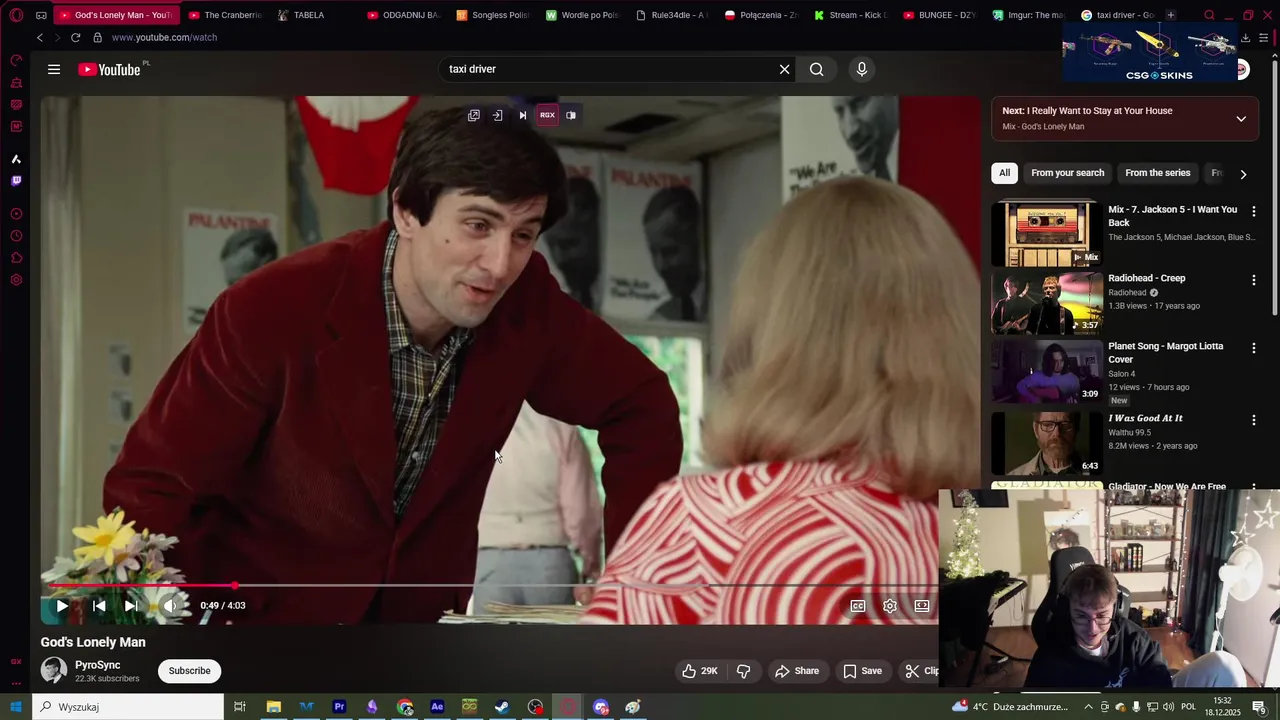Screen dimensions: 1280x720
Task: Open the Twitch icon in Opera sidebar
Action: (x=16, y=181)
